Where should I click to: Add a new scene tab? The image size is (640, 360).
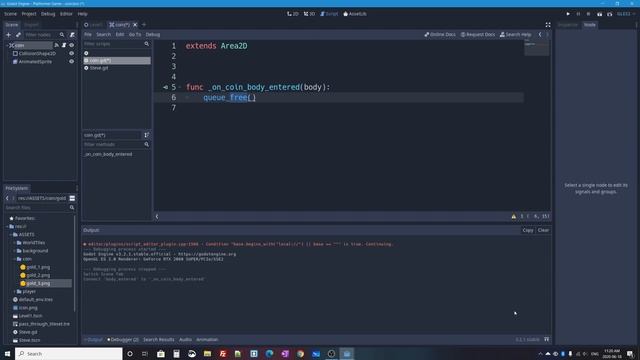pyautogui.click(x=144, y=25)
